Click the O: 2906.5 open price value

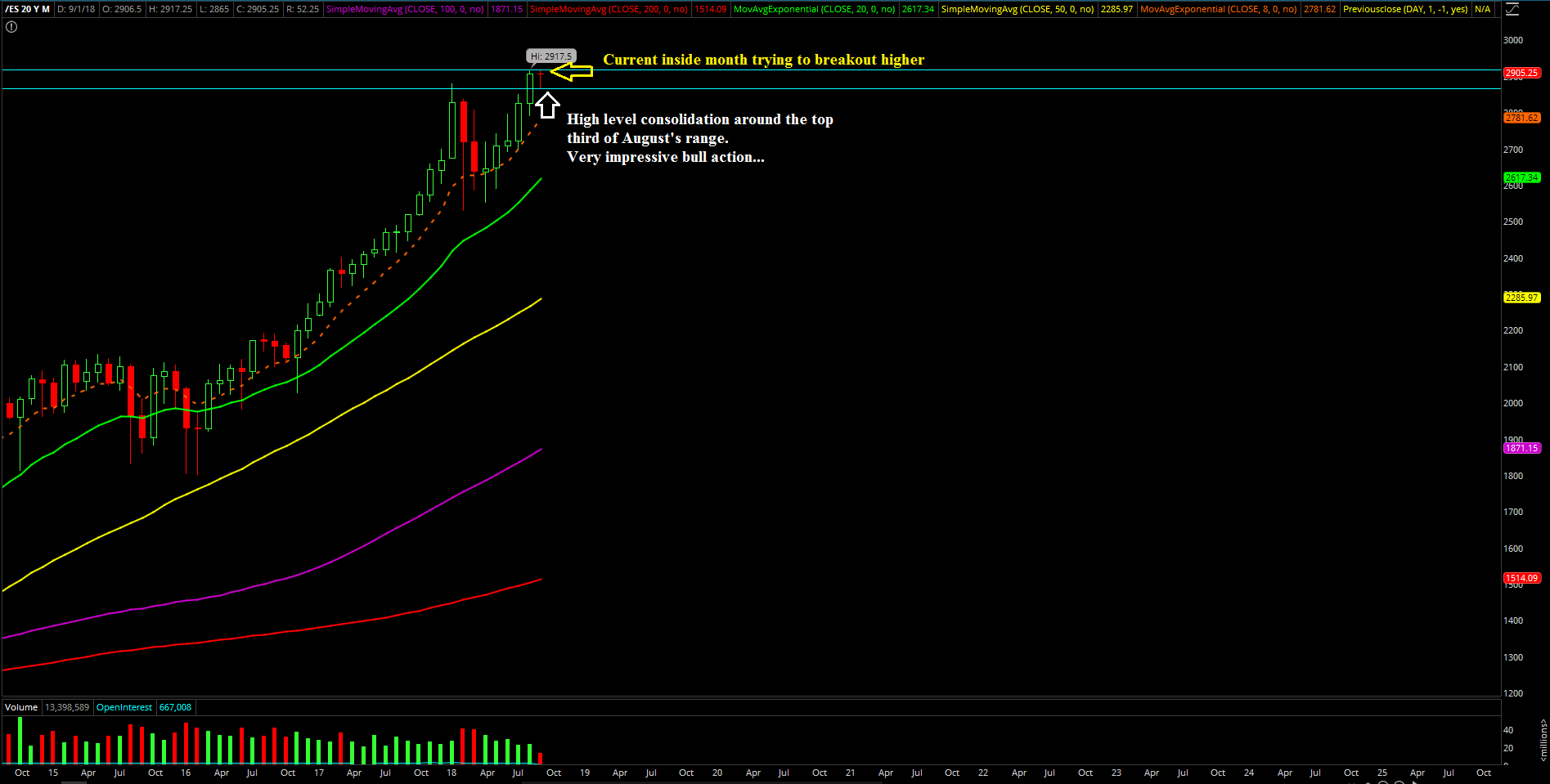pos(122,9)
